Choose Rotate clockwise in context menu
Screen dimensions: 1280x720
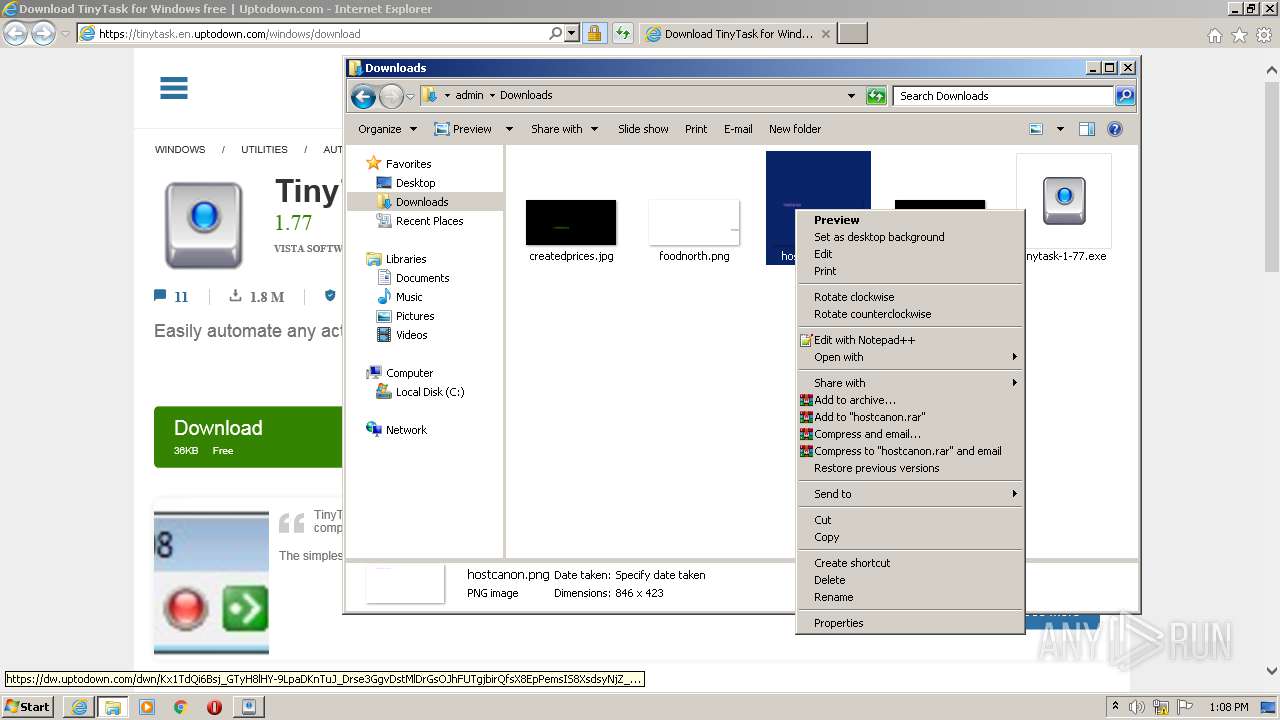click(910, 297)
